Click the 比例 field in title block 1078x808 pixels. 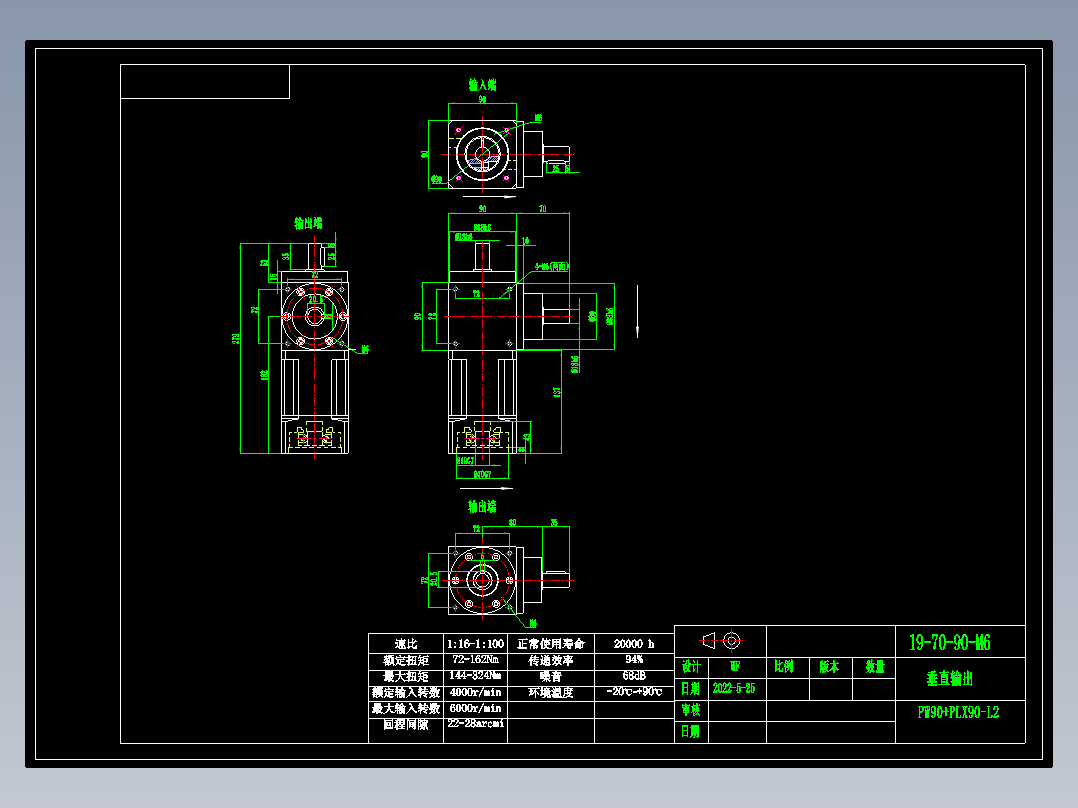click(x=784, y=667)
